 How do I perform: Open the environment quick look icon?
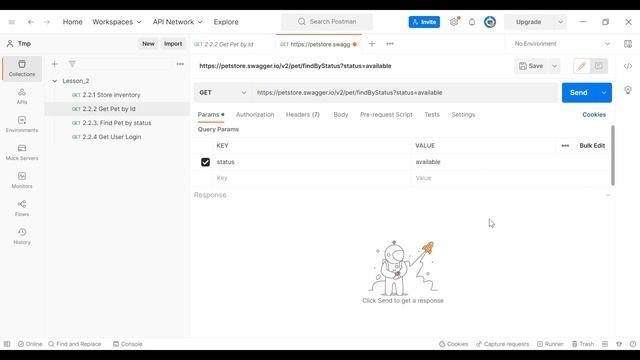[x=628, y=44]
